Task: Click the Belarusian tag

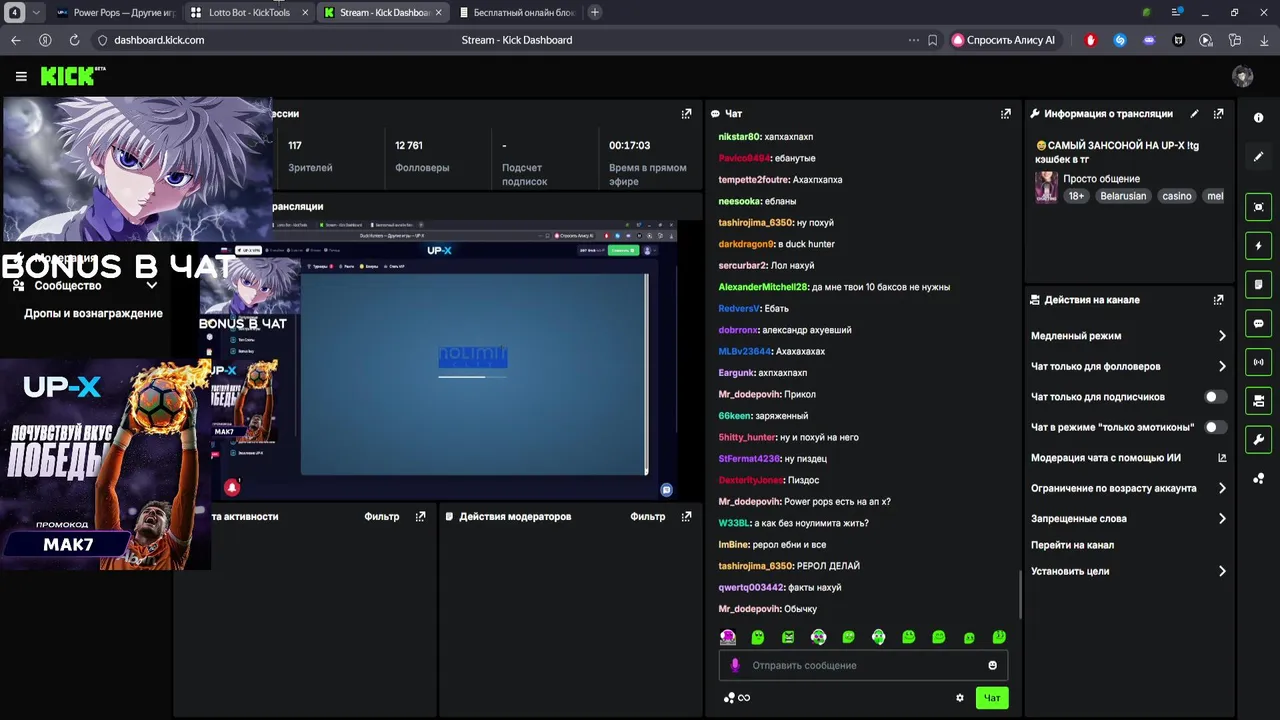Action: click(x=1123, y=196)
